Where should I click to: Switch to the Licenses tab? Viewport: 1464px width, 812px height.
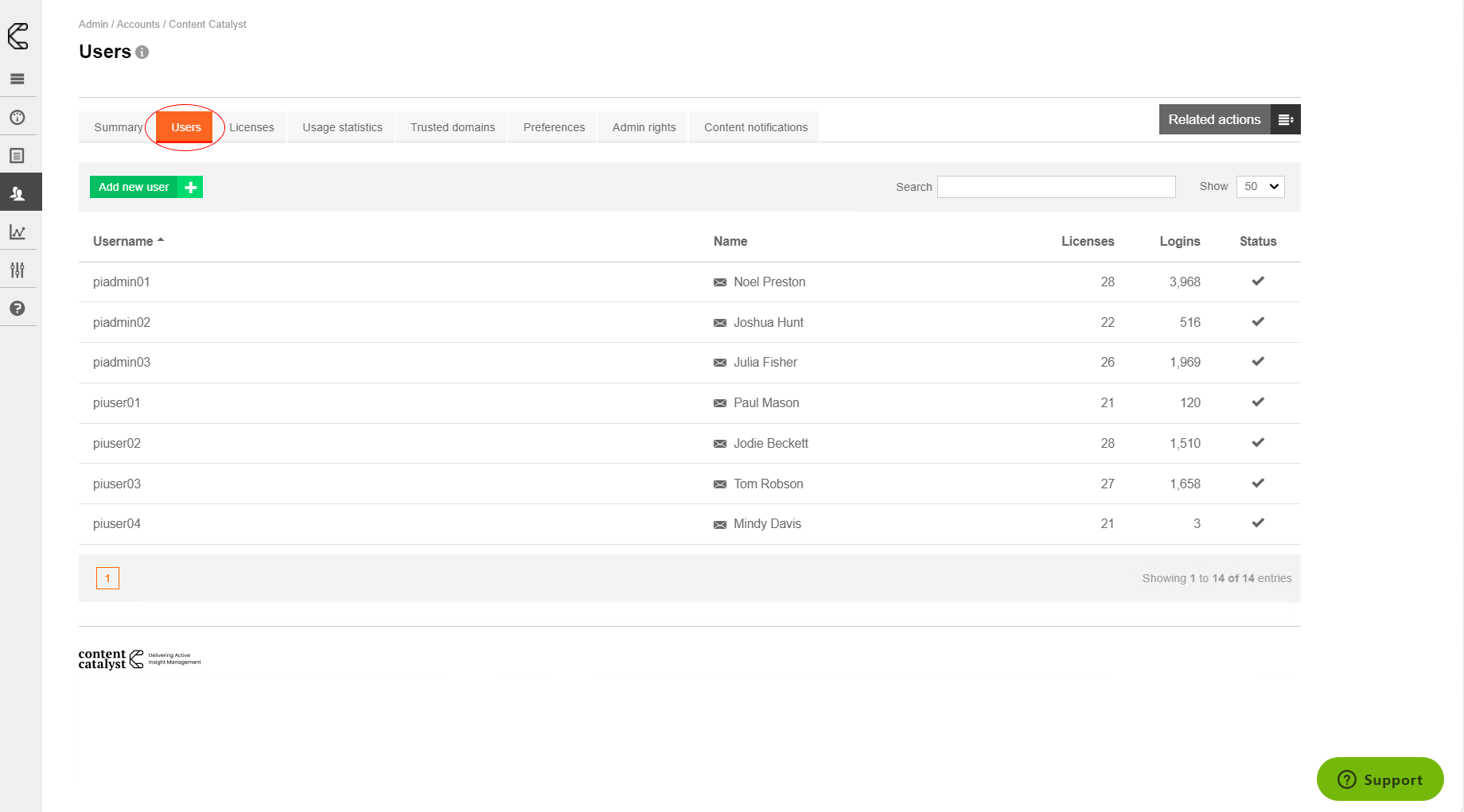(251, 127)
